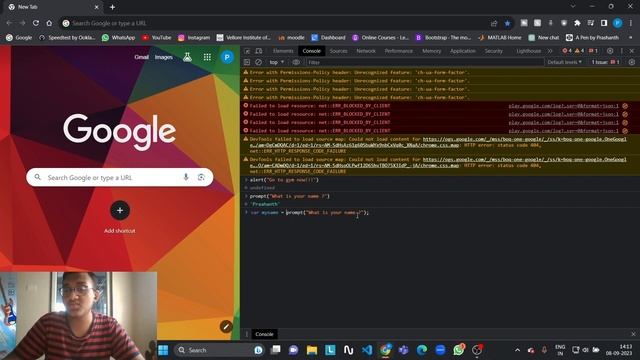Toggle the console sidebar
Screen dimensions: 640x360
click(x=247, y=62)
